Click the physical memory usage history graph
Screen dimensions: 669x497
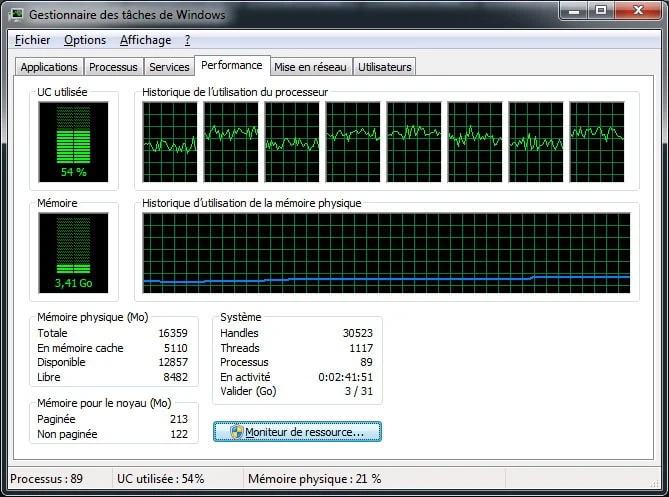pos(386,253)
